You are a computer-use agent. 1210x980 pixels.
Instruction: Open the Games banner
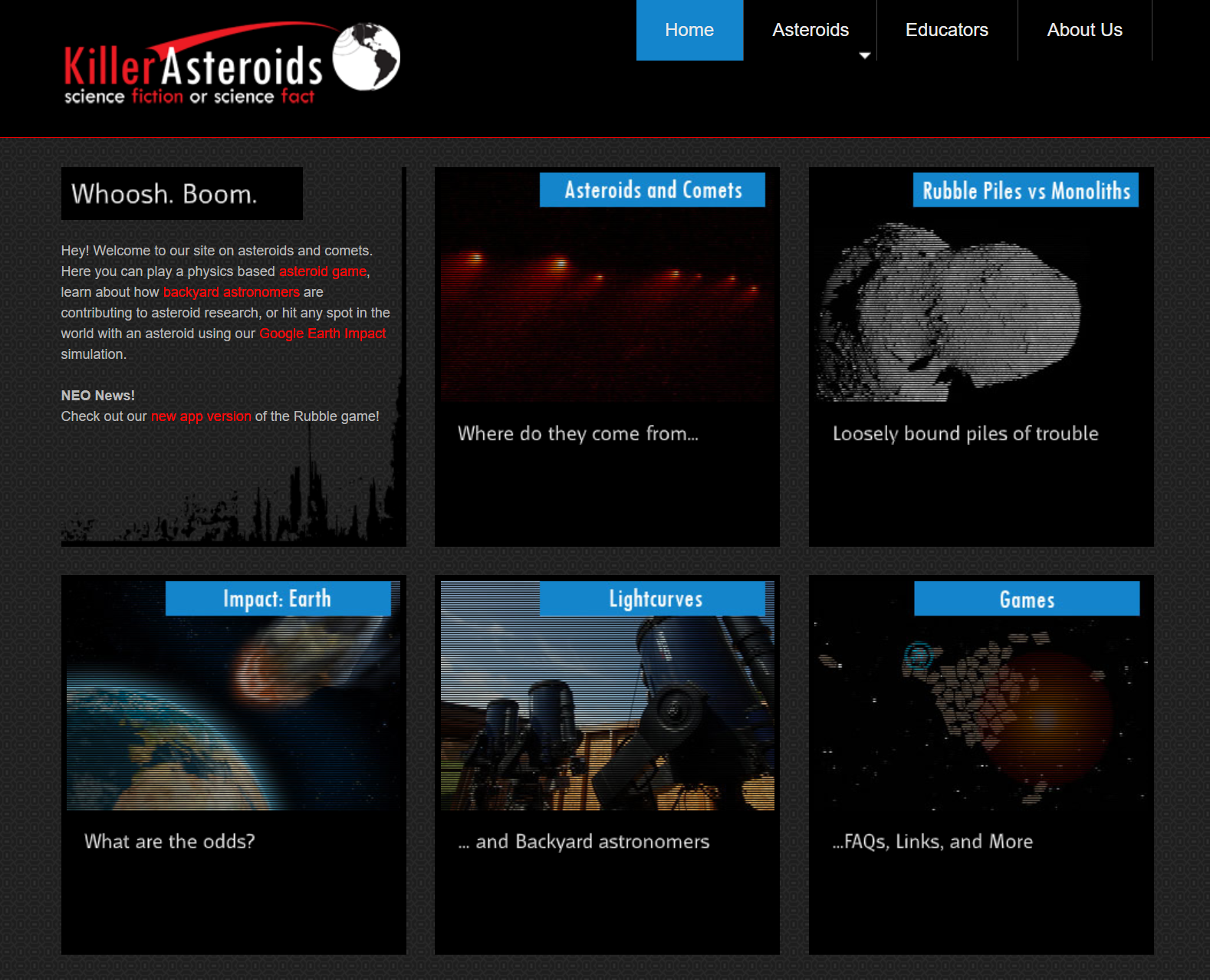(1027, 598)
